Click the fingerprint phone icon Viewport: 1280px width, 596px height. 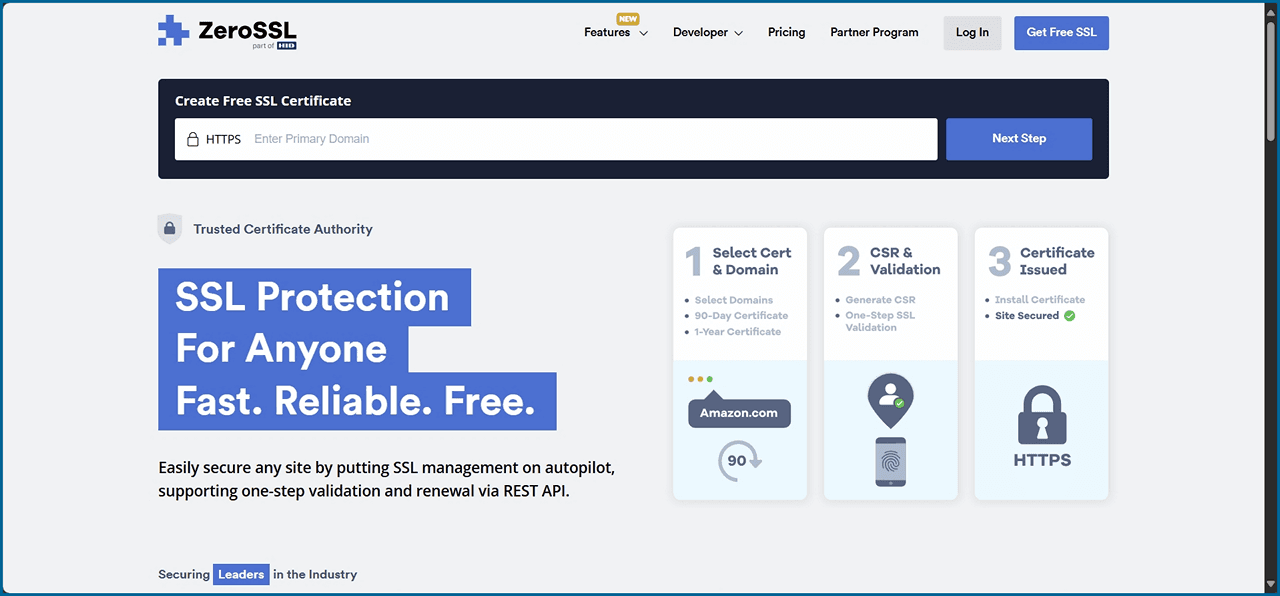point(890,462)
